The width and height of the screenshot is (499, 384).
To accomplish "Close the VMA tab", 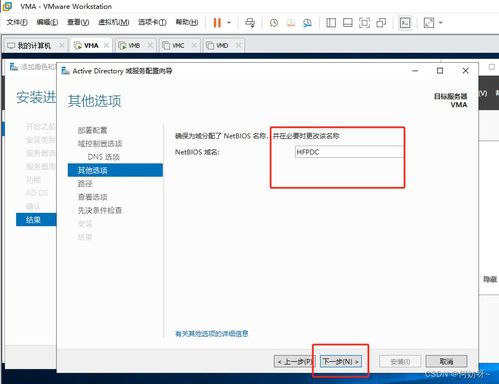I will pyautogui.click(x=106, y=45).
